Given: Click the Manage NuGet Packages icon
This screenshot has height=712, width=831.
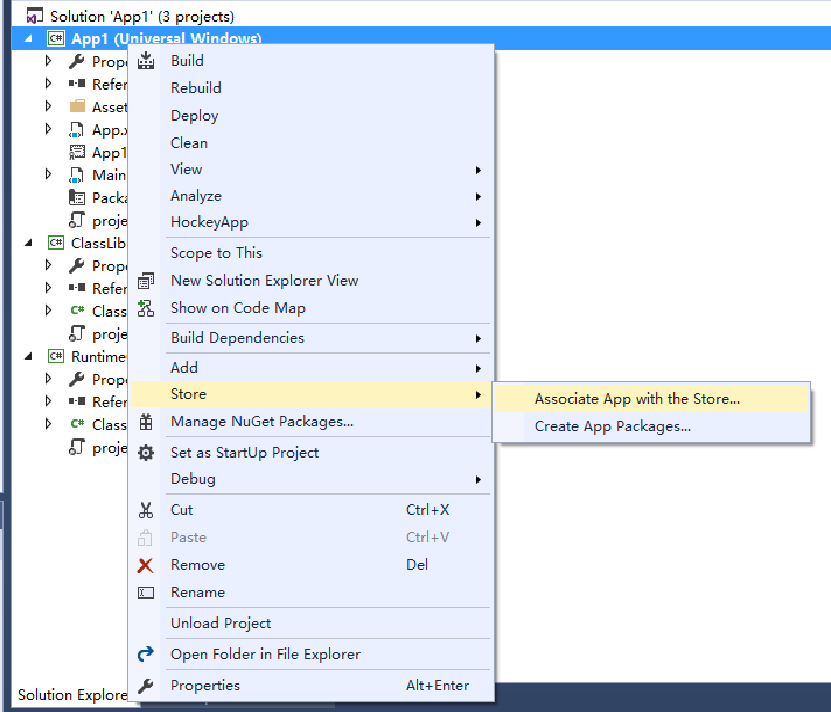Looking at the screenshot, I should pos(146,422).
